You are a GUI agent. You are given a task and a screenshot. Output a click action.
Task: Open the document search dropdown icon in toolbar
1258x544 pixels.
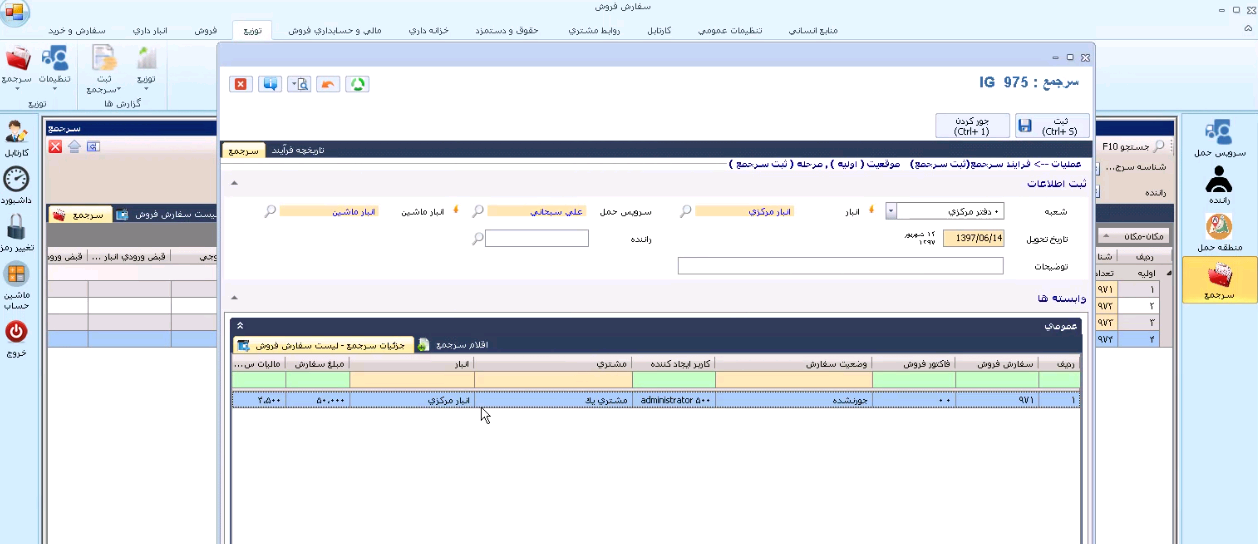(x=299, y=84)
